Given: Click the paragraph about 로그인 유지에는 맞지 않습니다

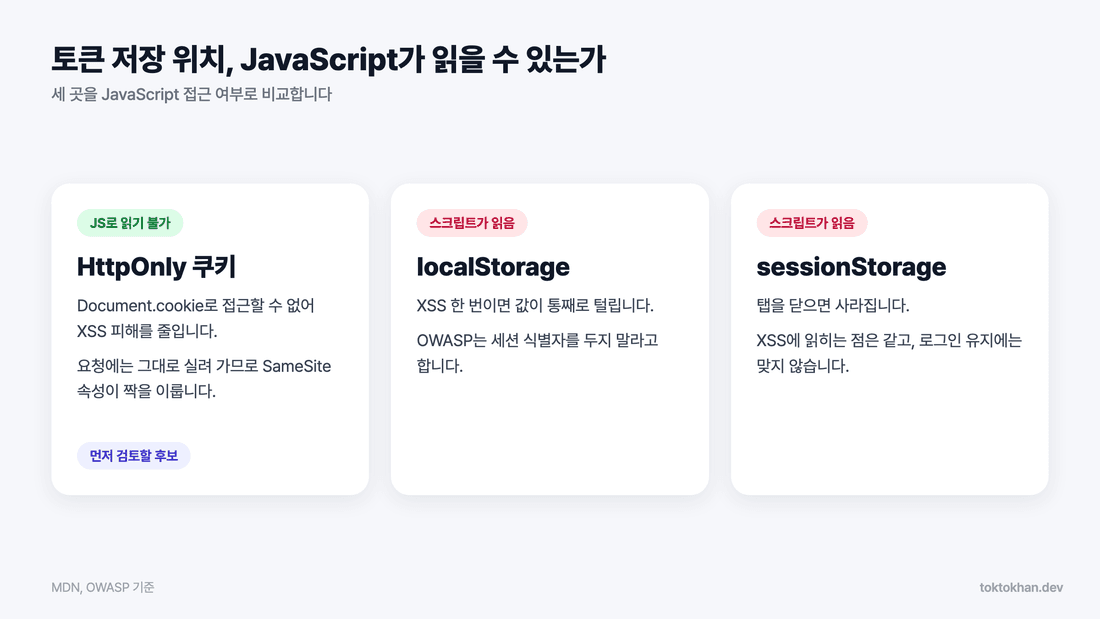Looking at the screenshot, I should [x=889, y=353].
